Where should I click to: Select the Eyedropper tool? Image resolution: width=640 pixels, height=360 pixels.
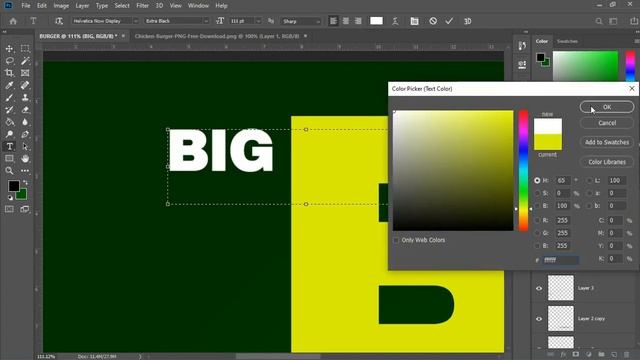[9, 85]
